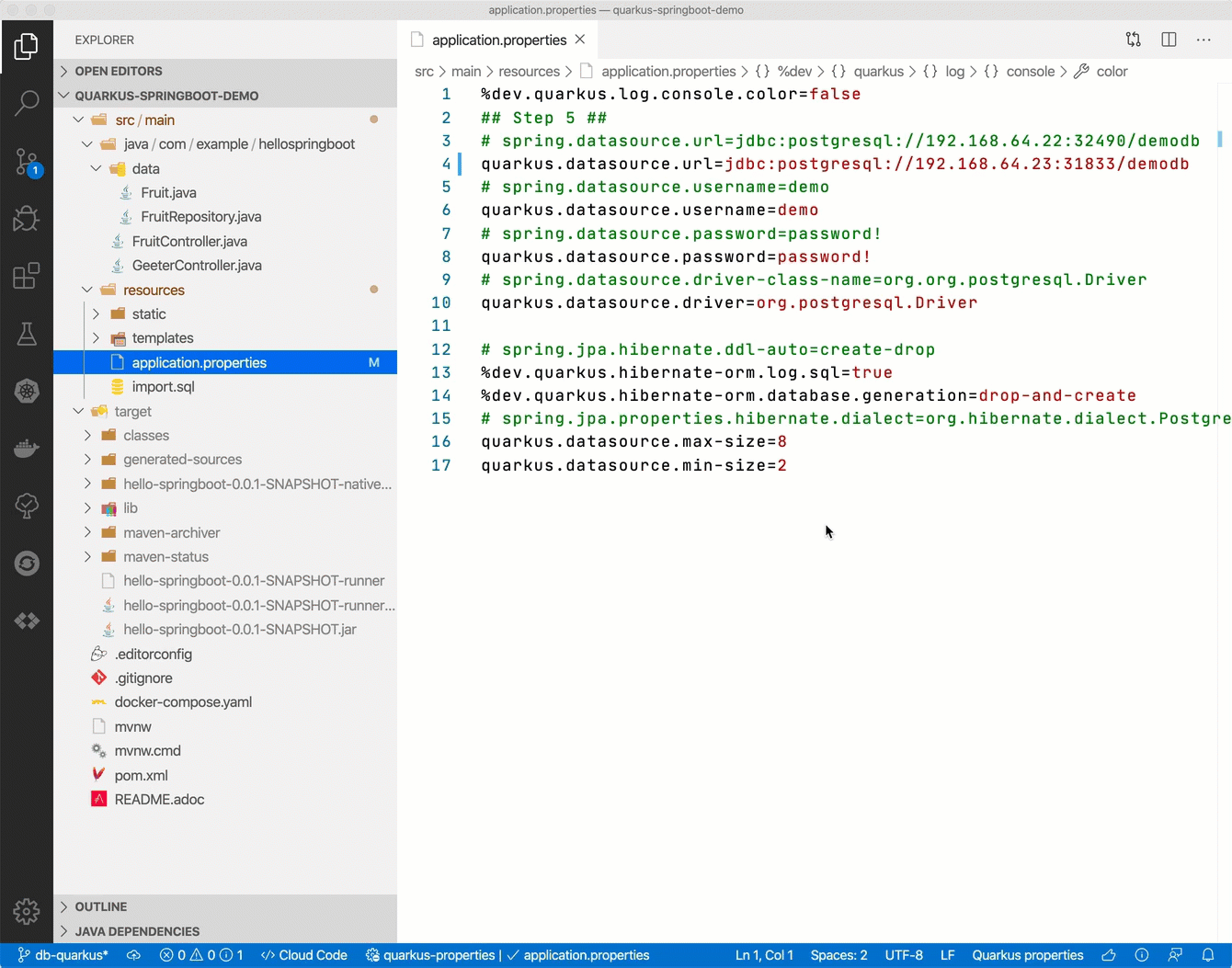
Task: Open FruitRepository.java file
Action: click(x=225, y=217)
